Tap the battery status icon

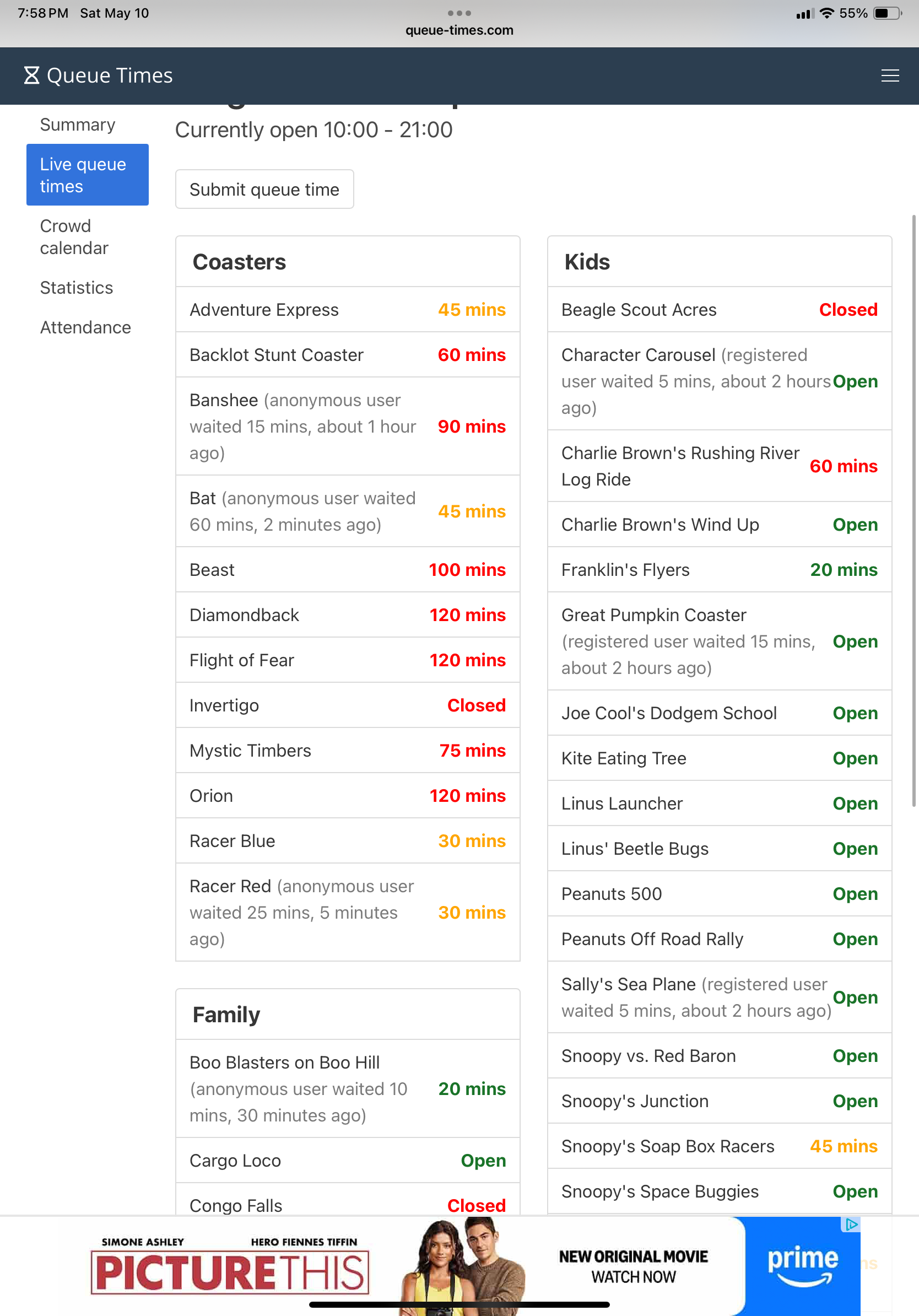pyautogui.click(x=887, y=13)
